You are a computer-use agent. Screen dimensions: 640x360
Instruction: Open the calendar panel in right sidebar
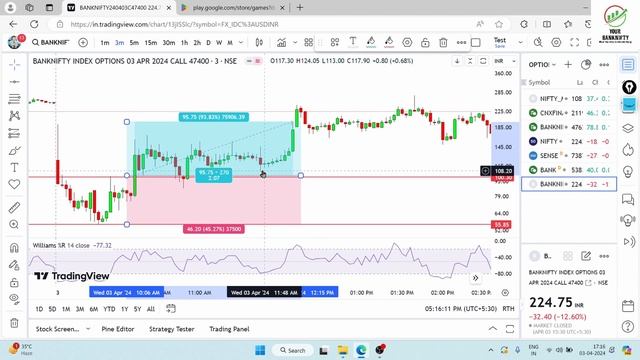628,306
